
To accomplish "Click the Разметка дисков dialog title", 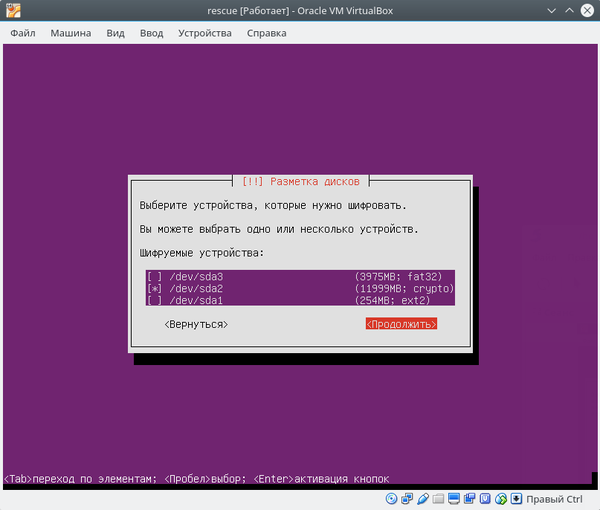I will (301, 181).
